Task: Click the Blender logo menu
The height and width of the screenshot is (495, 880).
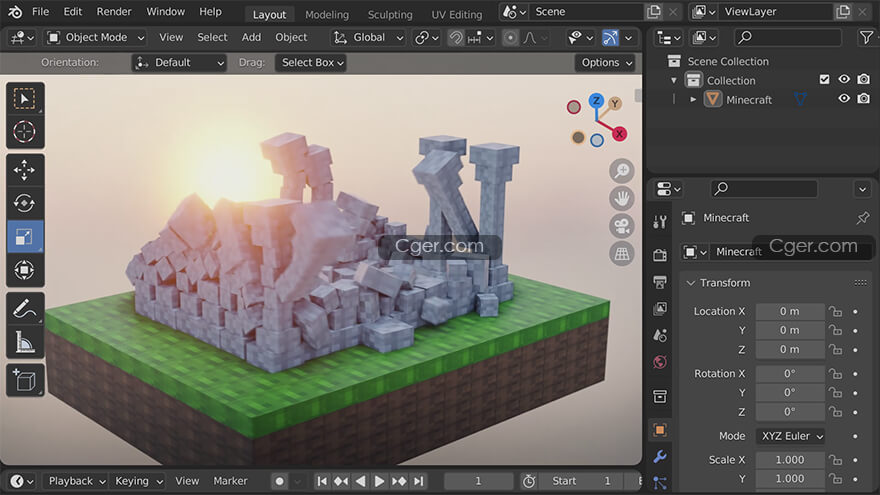Action: 15,12
